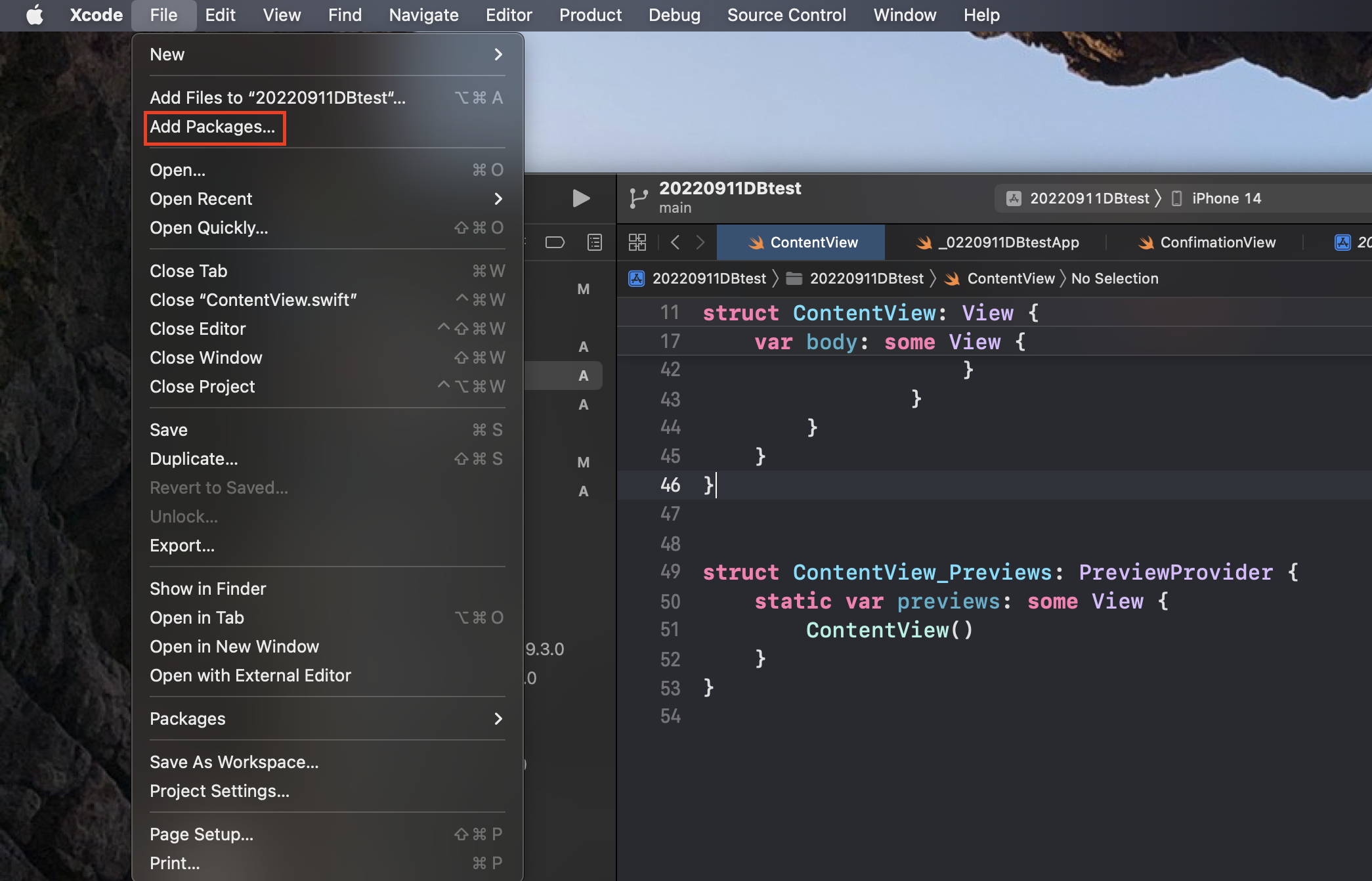Select Show in Finder

point(327,589)
